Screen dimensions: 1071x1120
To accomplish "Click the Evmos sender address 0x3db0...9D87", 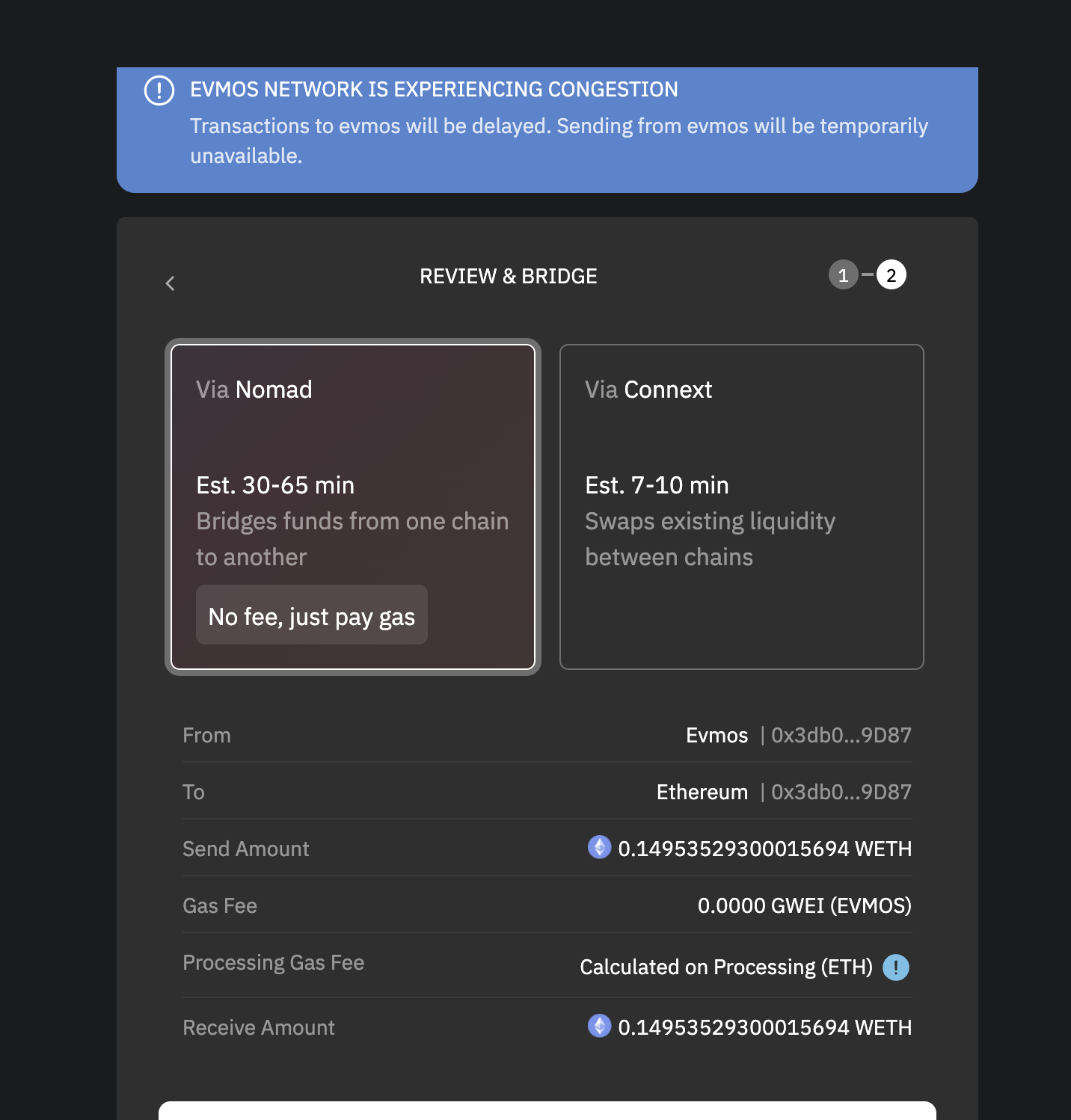I will click(841, 735).
